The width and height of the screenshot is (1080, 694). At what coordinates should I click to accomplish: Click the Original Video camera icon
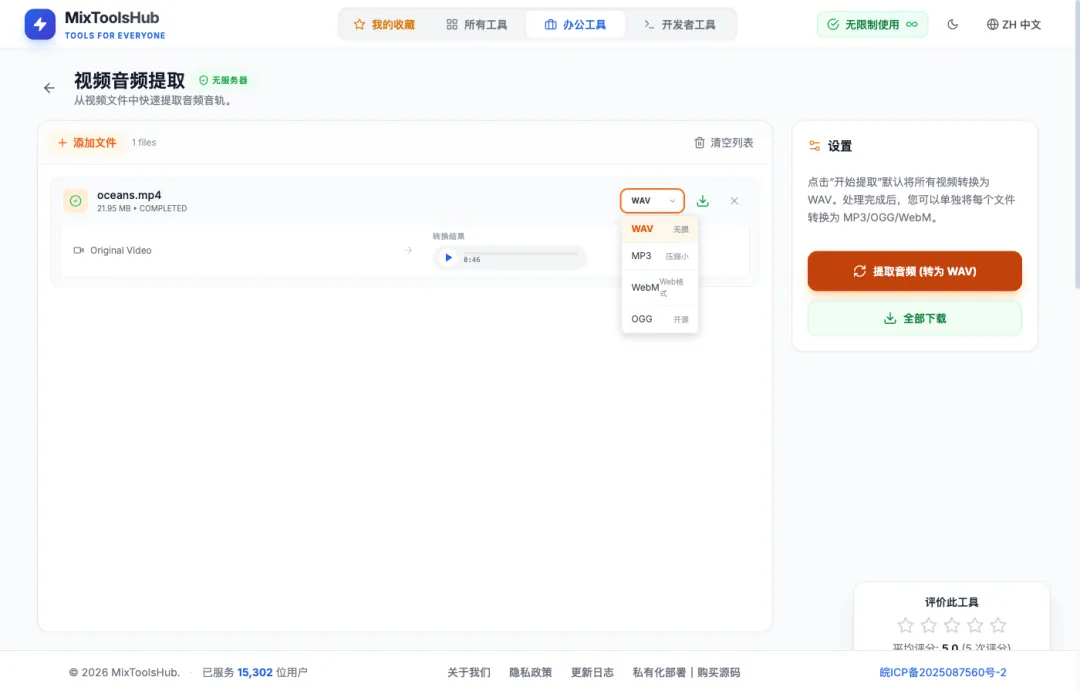(79, 251)
